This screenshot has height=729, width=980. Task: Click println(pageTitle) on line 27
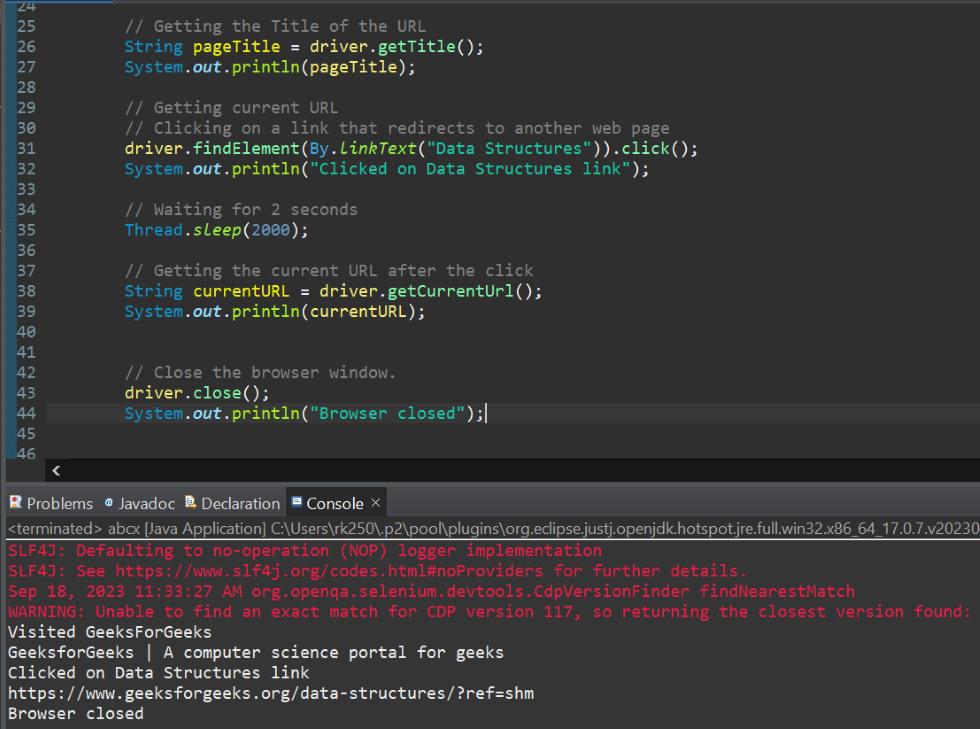(323, 67)
